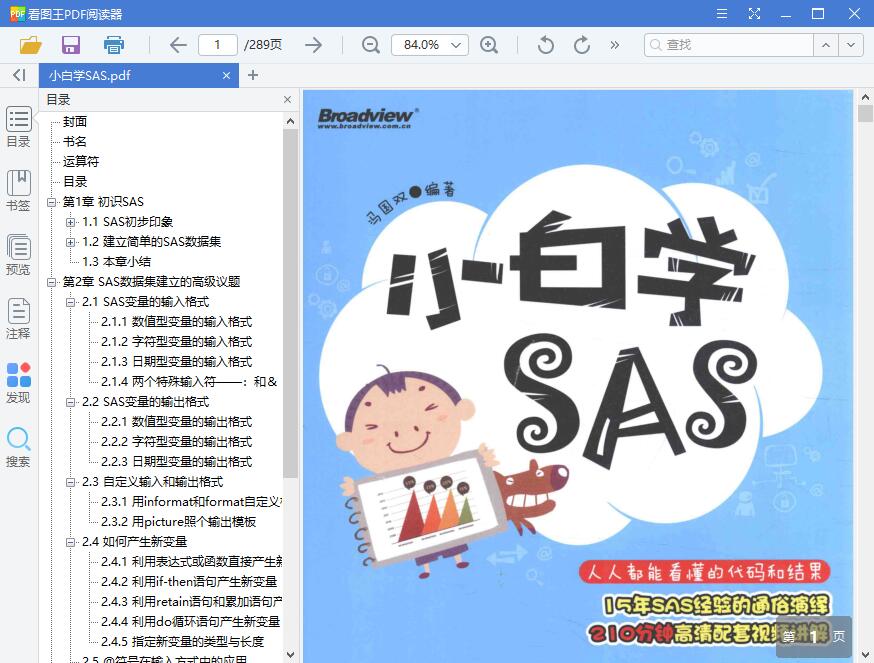Find previous search result arrow

pyautogui.click(x=826, y=45)
